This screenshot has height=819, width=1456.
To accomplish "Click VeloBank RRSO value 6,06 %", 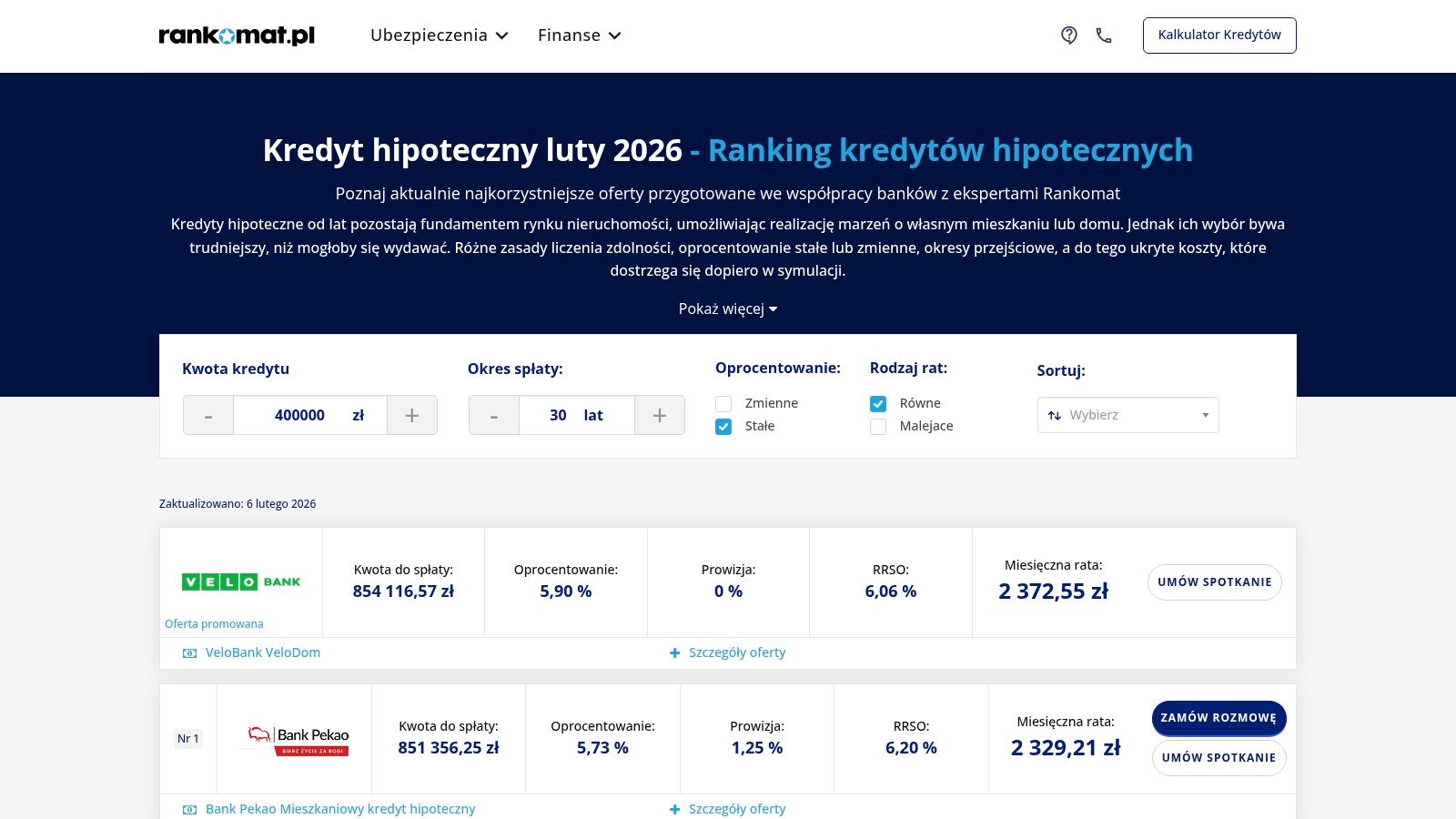I will point(891,591).
